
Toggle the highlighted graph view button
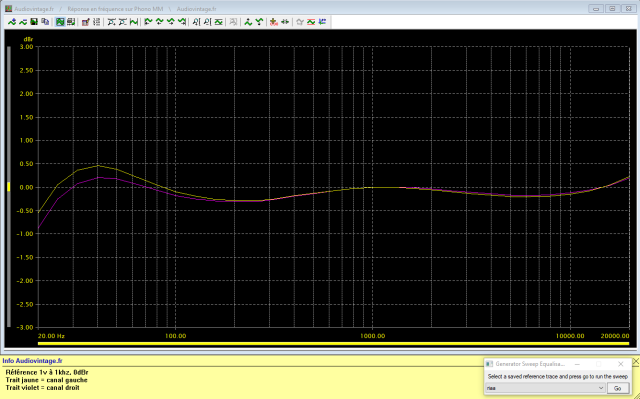[60, 22]
